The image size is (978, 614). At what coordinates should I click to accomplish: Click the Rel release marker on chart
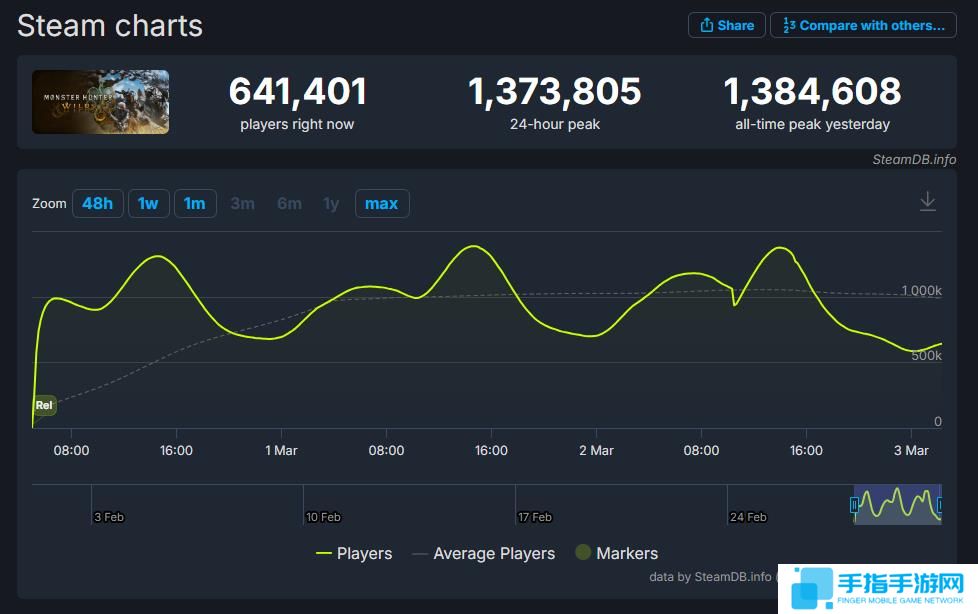point(44,405)
